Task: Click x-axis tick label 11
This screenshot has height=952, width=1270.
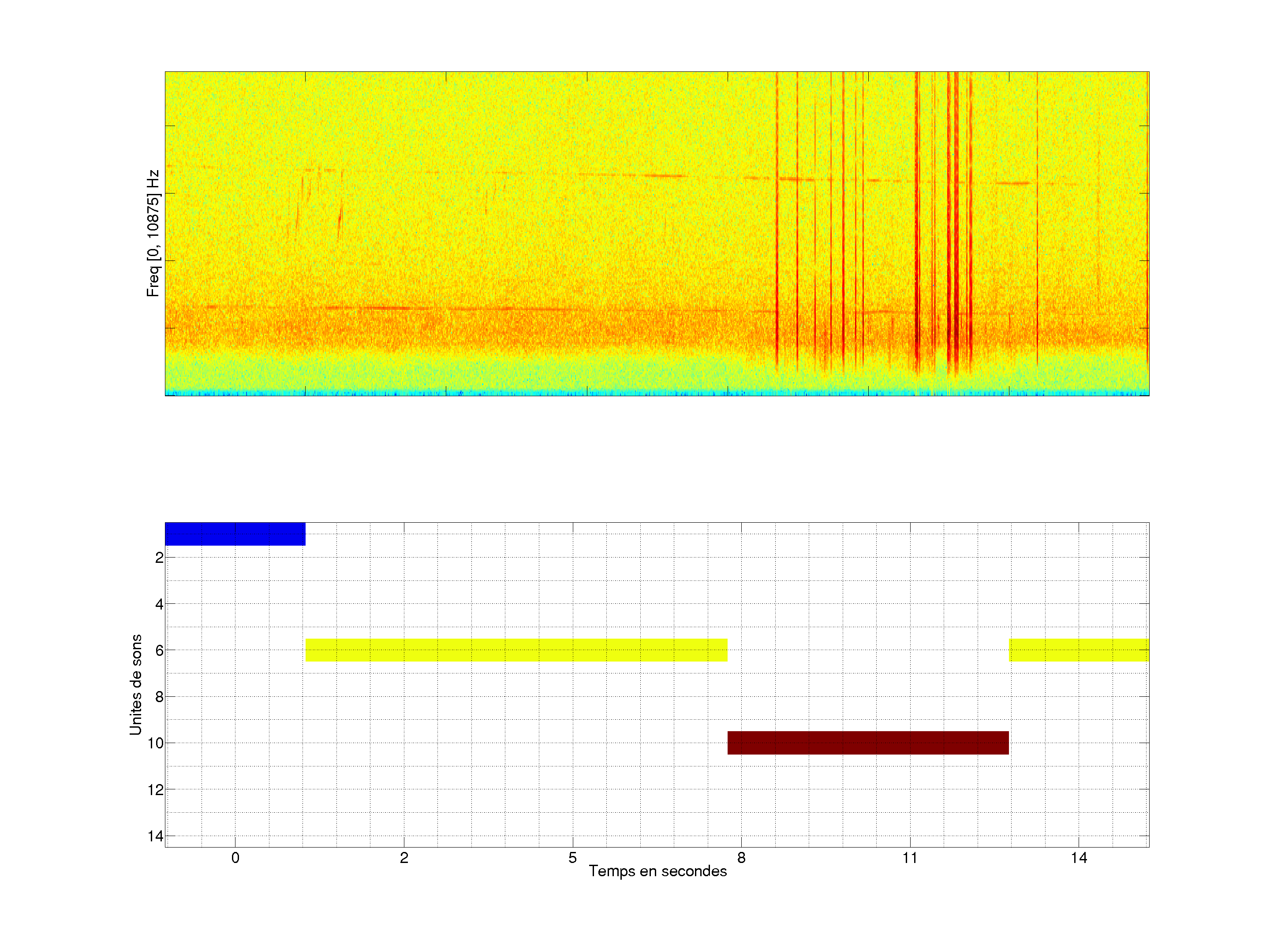Action: 909,858
